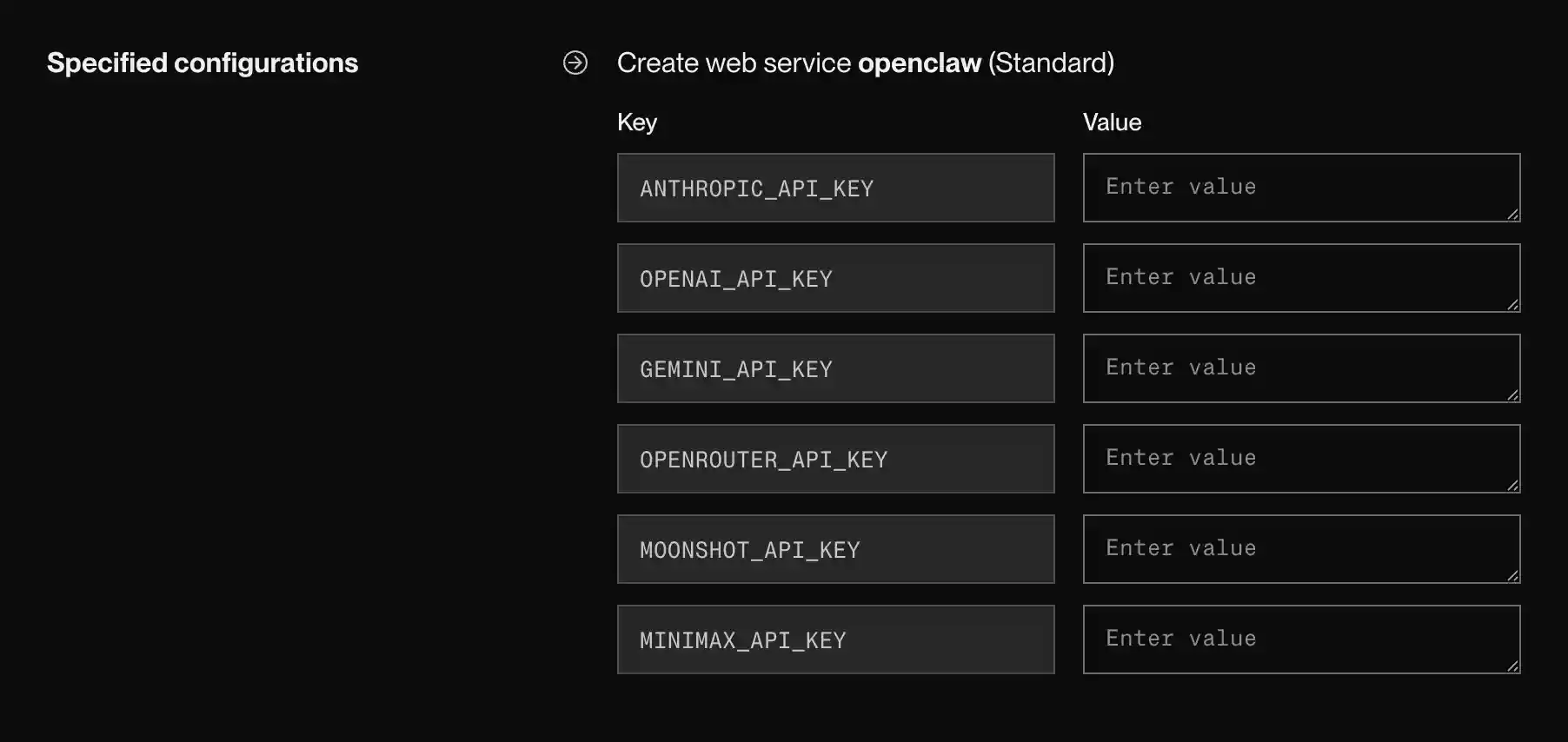
Task: Click resize handle of OPENROUTER_API_KEY value box
Action: click(1513, 486)
